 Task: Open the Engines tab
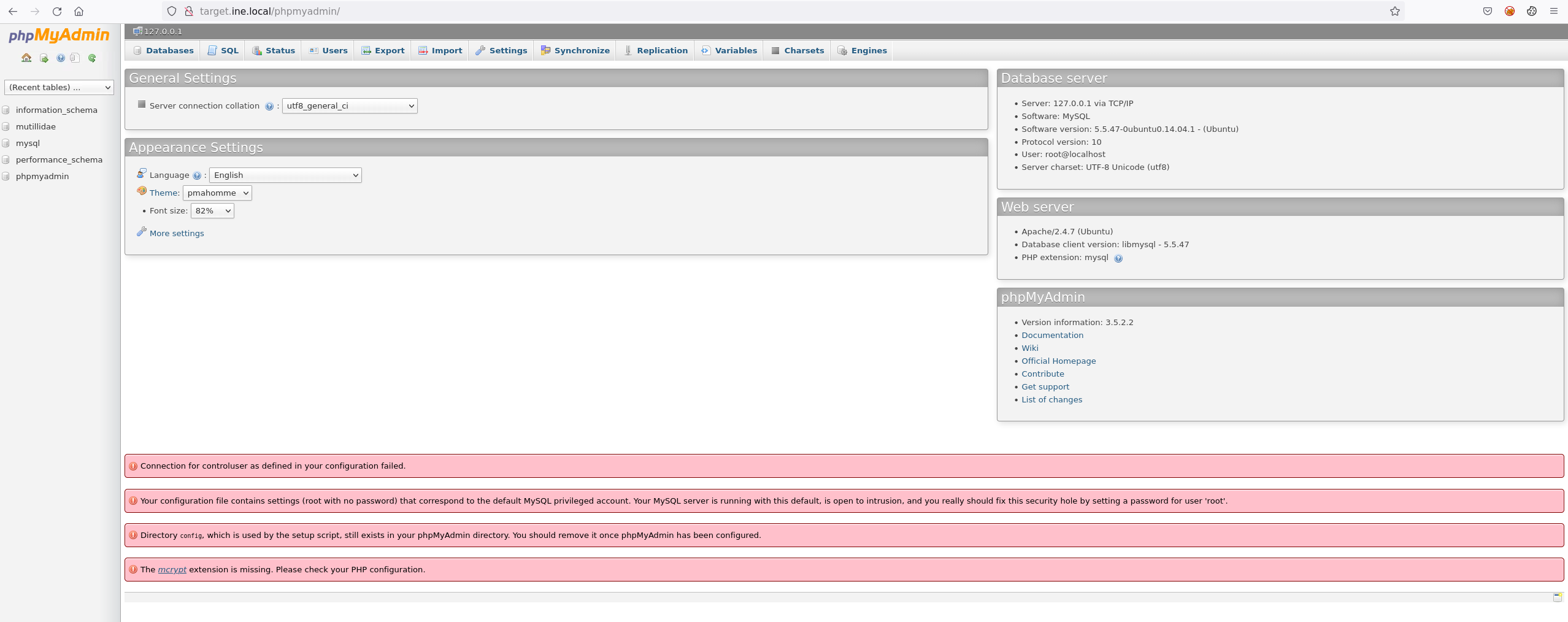tap(863, 50)
